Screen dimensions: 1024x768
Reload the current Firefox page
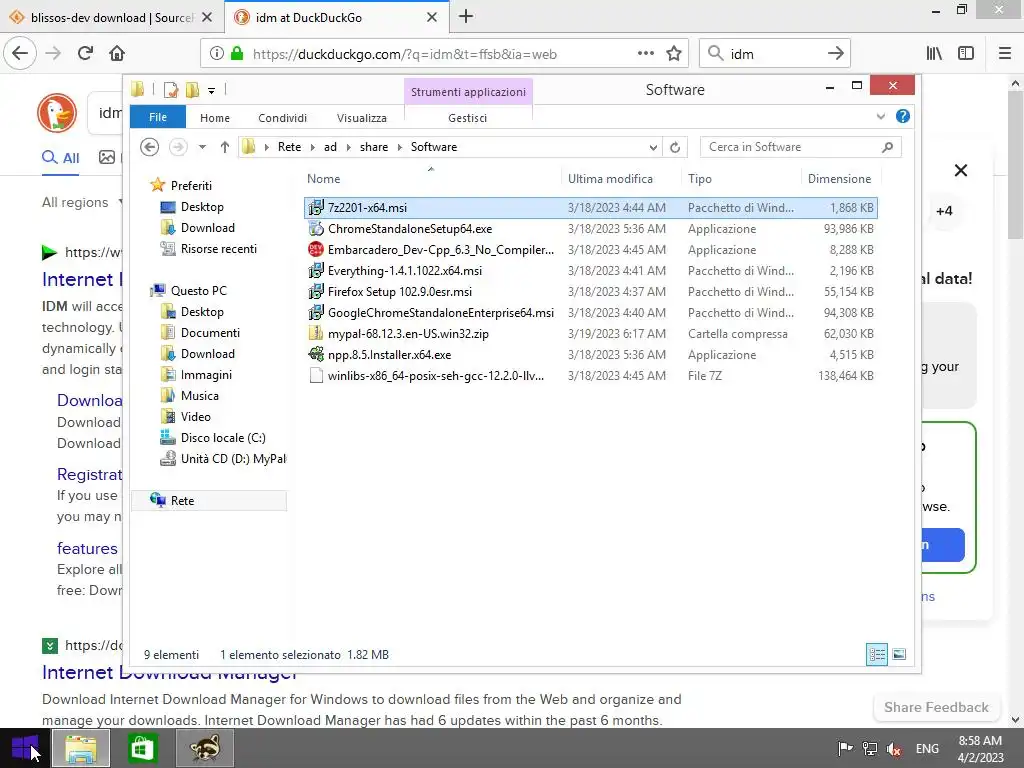tap(85, 53)
